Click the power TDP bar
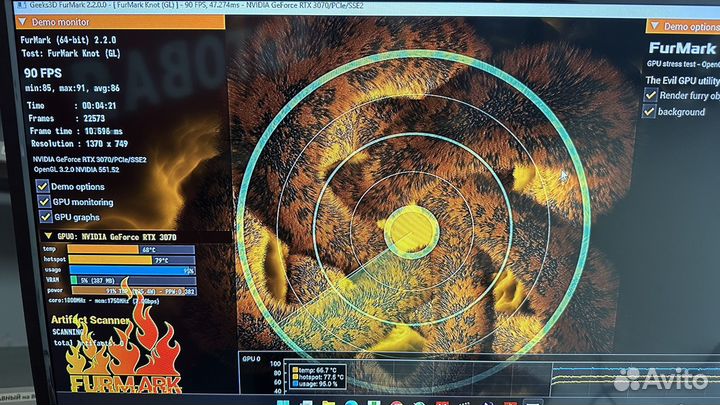Image resolution: width=720 pixels, height=405 pixels. pos(134,291)
